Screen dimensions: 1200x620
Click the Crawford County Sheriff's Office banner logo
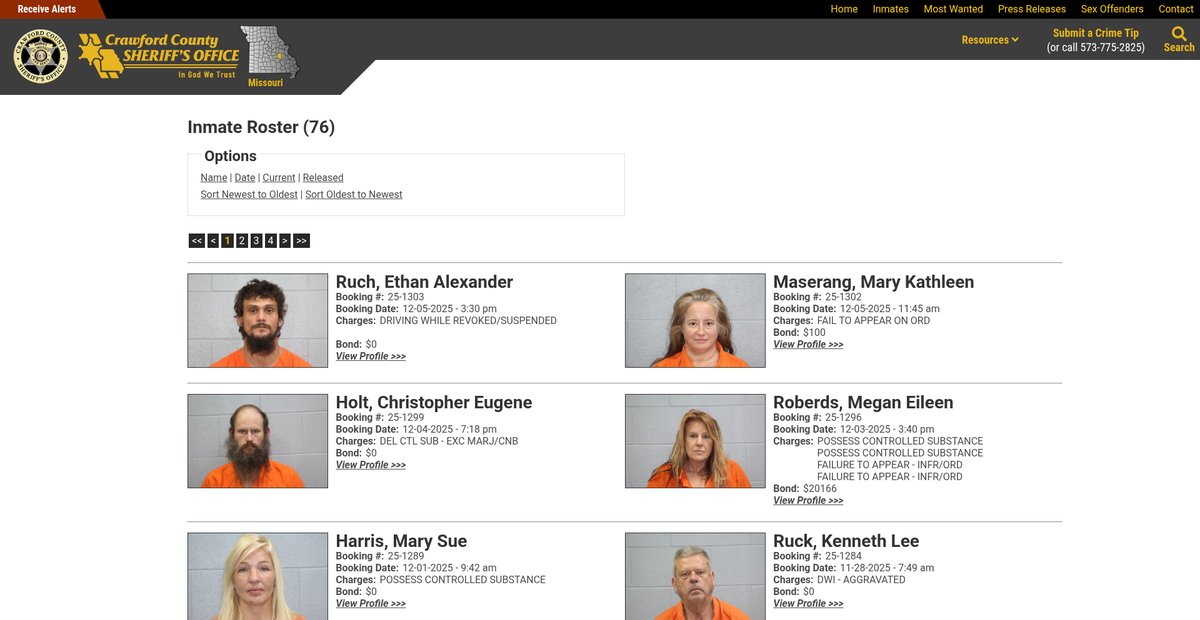tap(159, 56)
